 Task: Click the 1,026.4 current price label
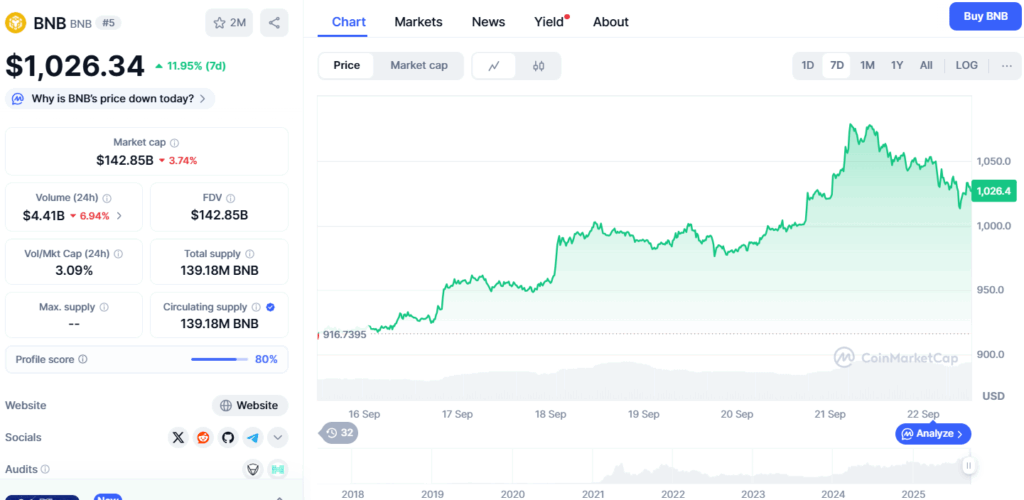point(994,191)
